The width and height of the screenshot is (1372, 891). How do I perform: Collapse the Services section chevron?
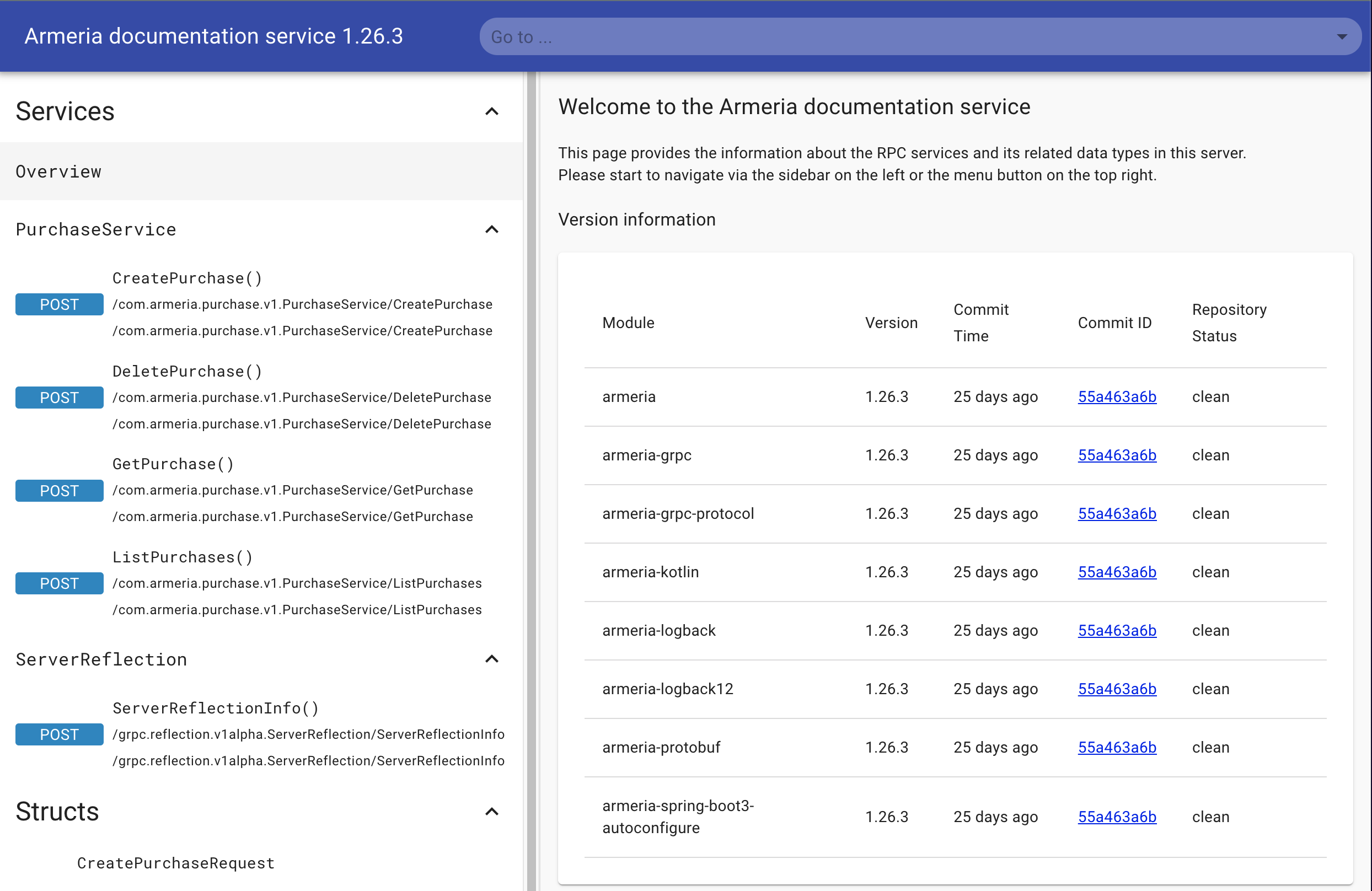click(491, 111)
